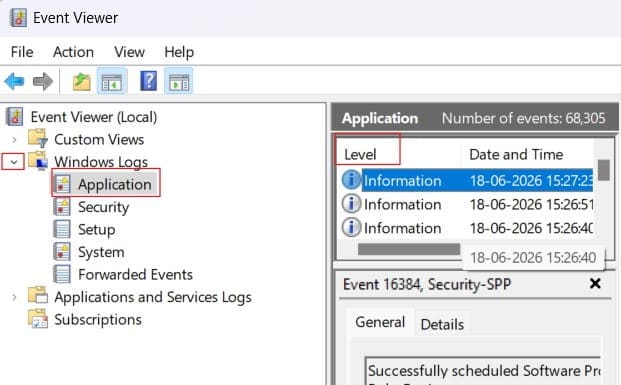The image size is (621, 385).
Task: Select the System log tree item
Action: pos(101,252)
